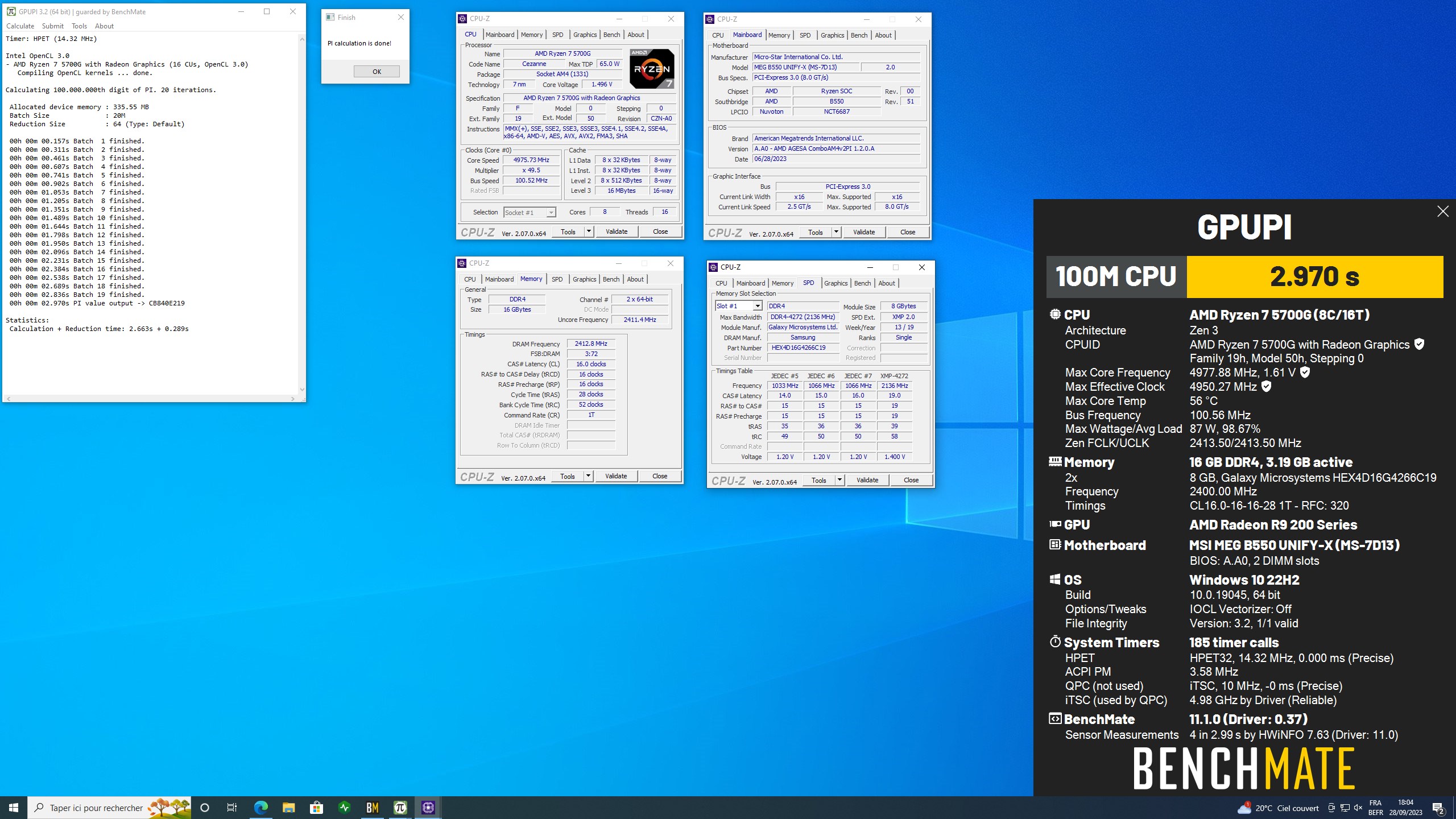Close the BenchMate GPUPI result panel
The height and width of the screenshot is (819, 1456).
pos(1442,212)
